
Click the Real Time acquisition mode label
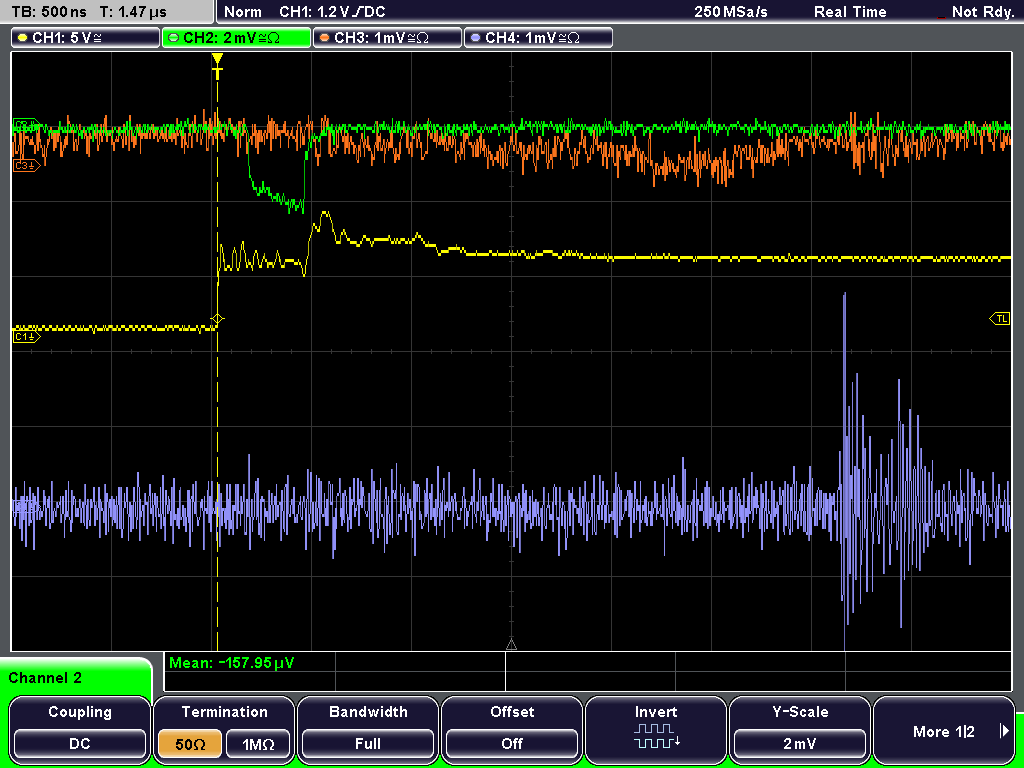[x=850, y=12]
